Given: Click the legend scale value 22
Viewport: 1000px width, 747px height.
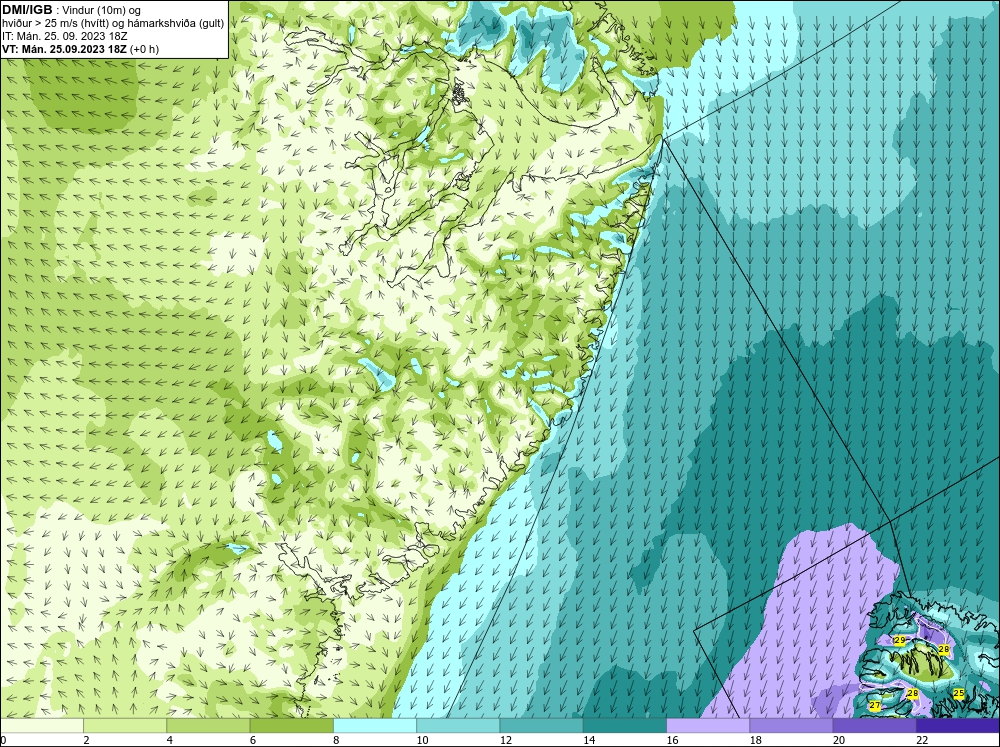Looking at the screenshot, I should click(x=922, y=740).
